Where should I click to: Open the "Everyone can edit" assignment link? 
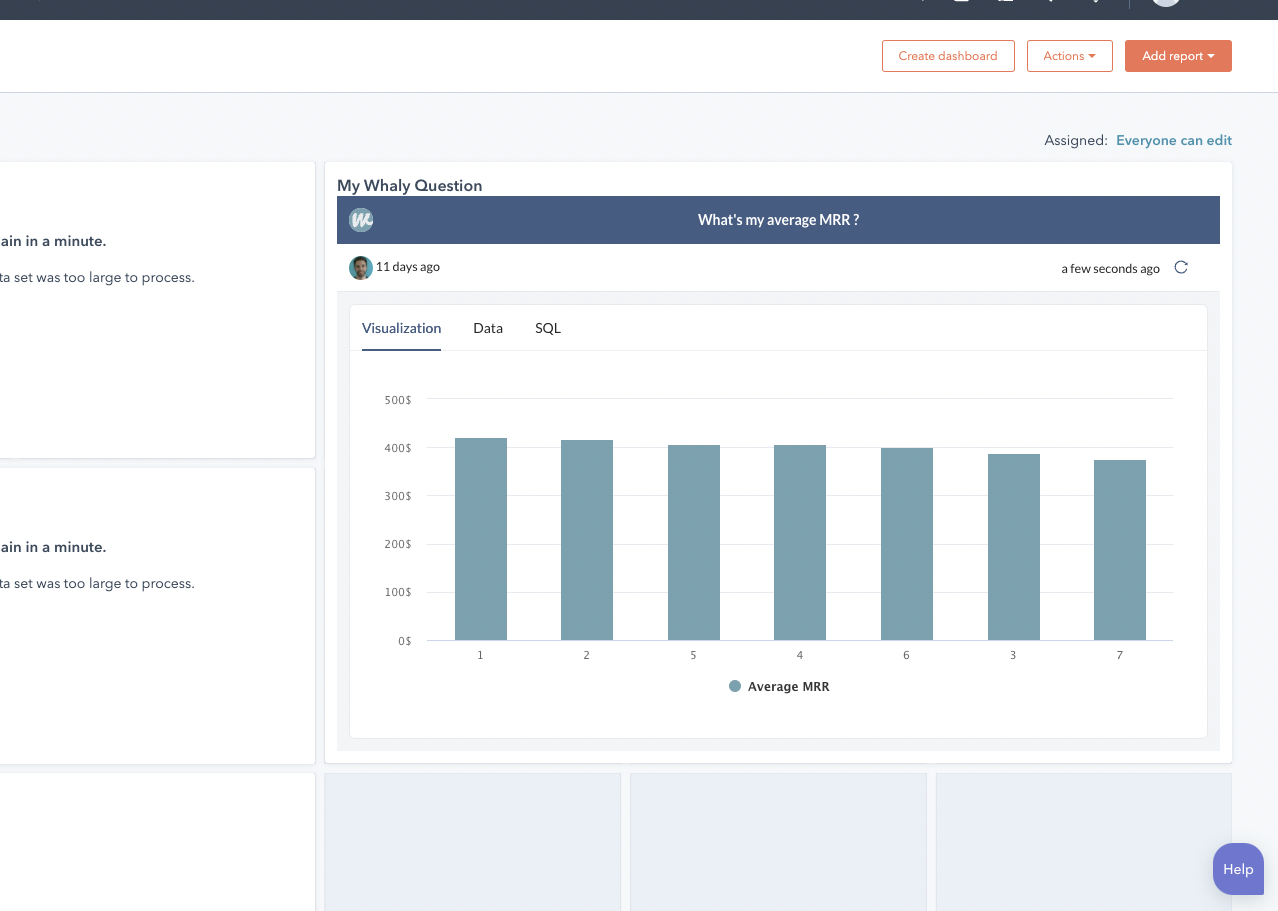tap(1173, 141)
